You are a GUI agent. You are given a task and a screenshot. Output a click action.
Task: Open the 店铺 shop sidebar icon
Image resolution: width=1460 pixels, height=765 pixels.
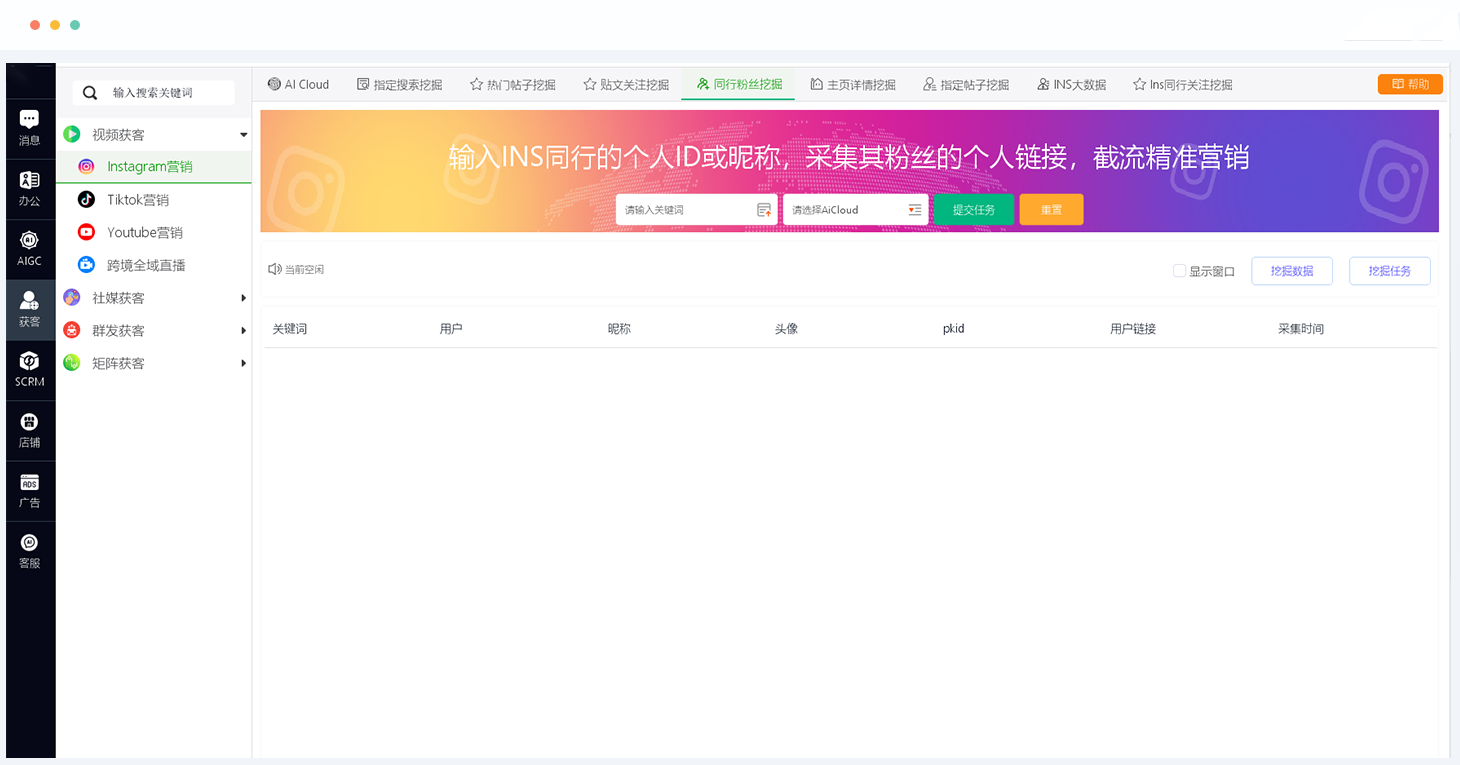[x=30, y=429]
